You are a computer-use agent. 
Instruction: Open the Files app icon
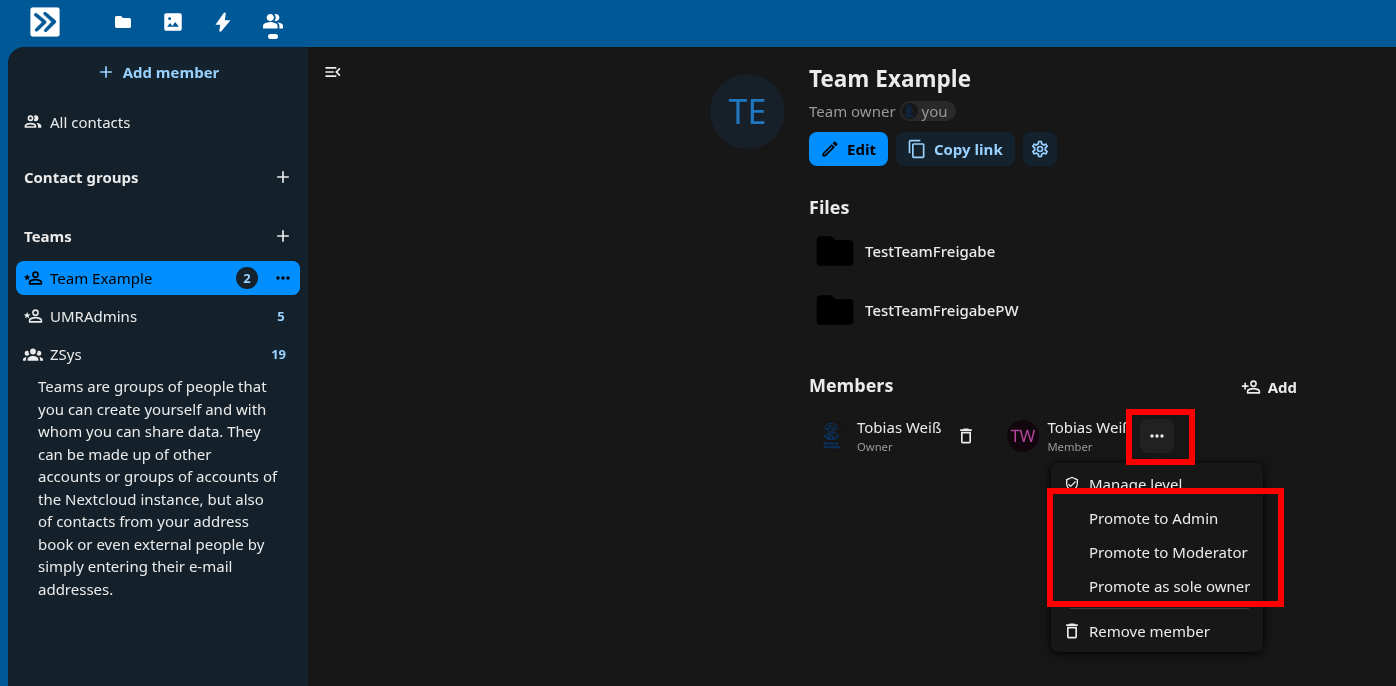123,22
